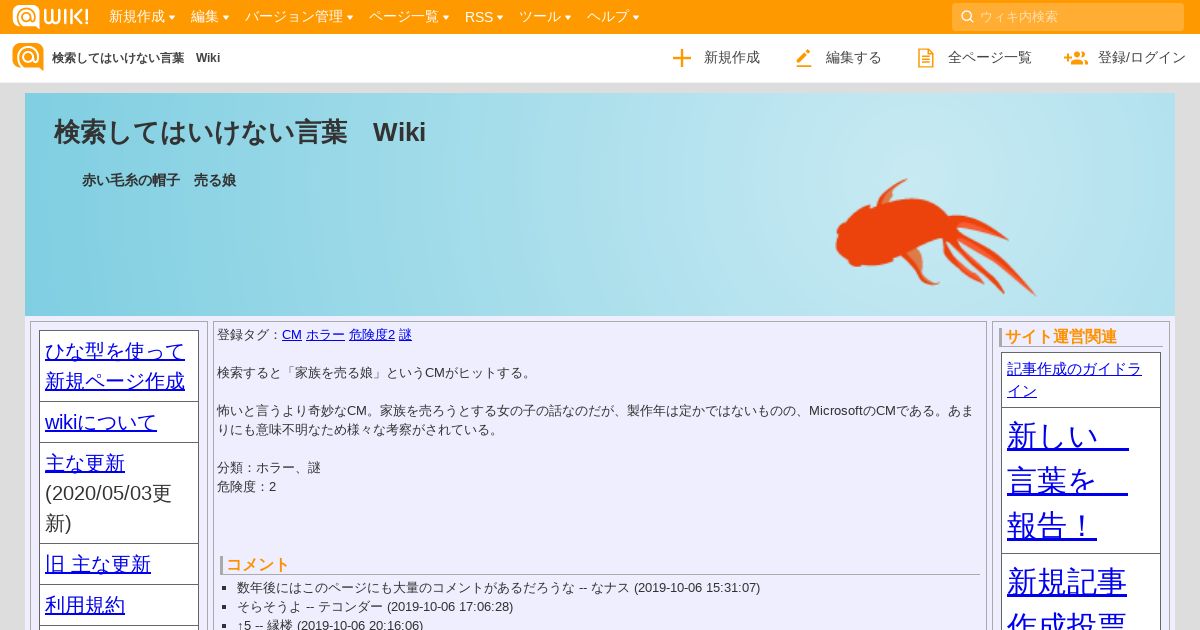This screenshot has width=1200, height=630.
Task: Click the large 検索してはいけない言葉 Wiki heading
Action: [240, 132]
